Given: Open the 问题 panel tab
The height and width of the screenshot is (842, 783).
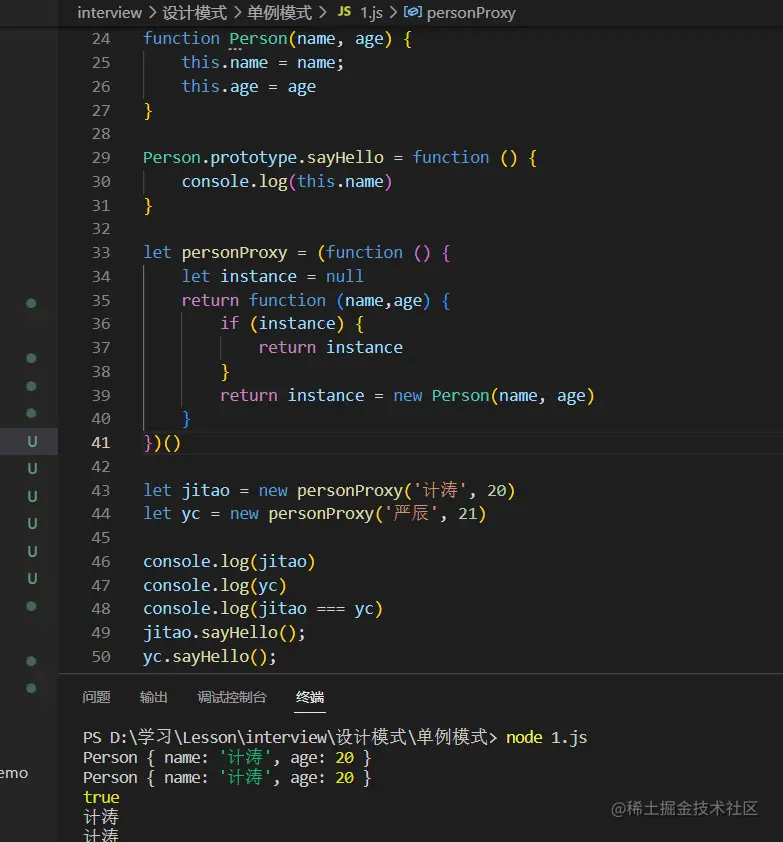Looking at the screenshot, I should point(97,697).
